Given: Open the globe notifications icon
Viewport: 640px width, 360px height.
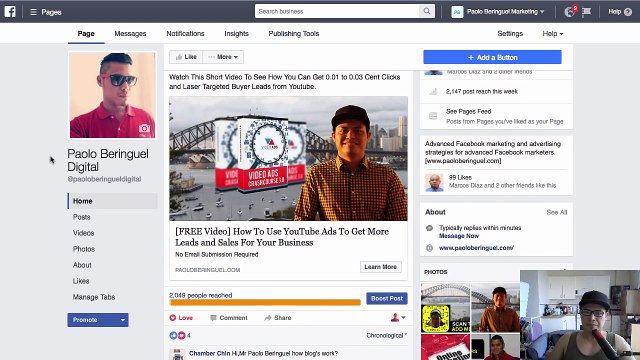Looking at the screenshot, I should pyautogui.click(x=570, y=12).
